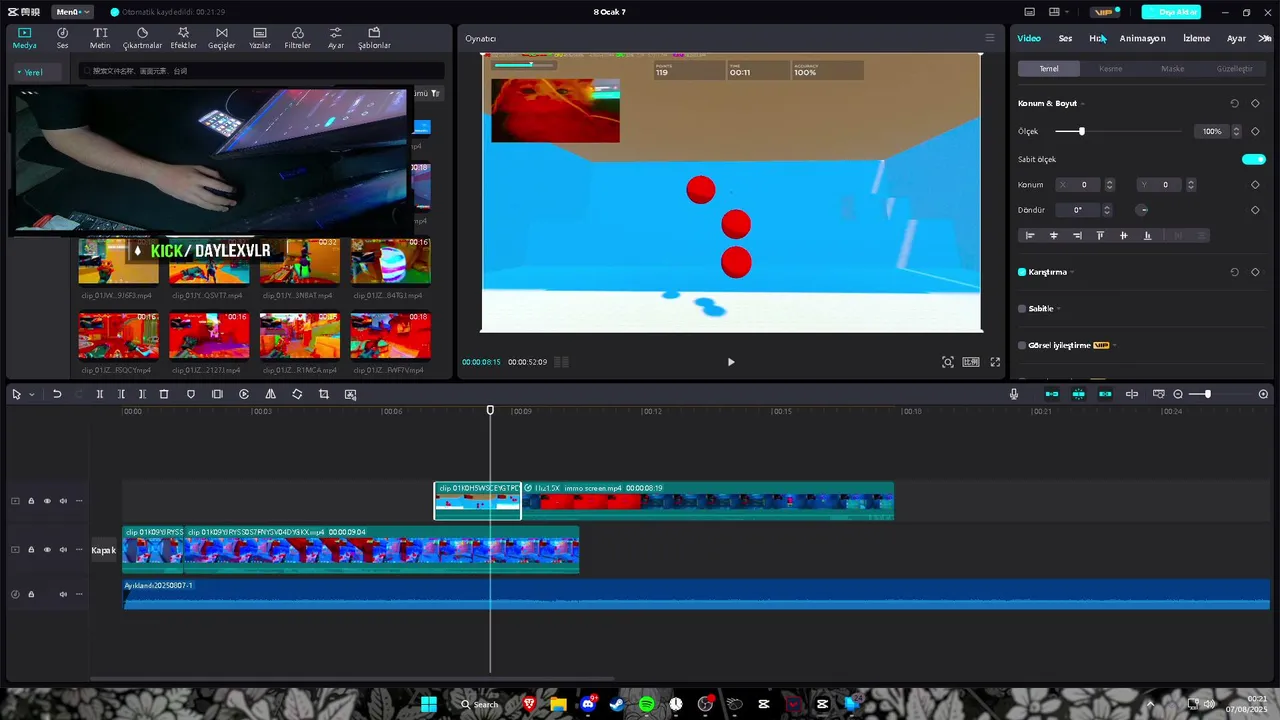Click the media search field
1280x720 pixels.
262,71
